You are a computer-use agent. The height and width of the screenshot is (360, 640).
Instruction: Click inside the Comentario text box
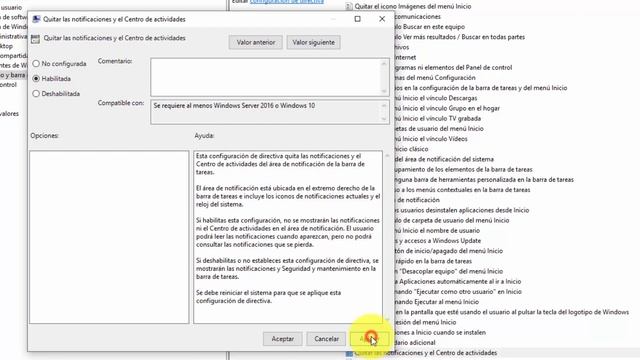pos(265,77)
